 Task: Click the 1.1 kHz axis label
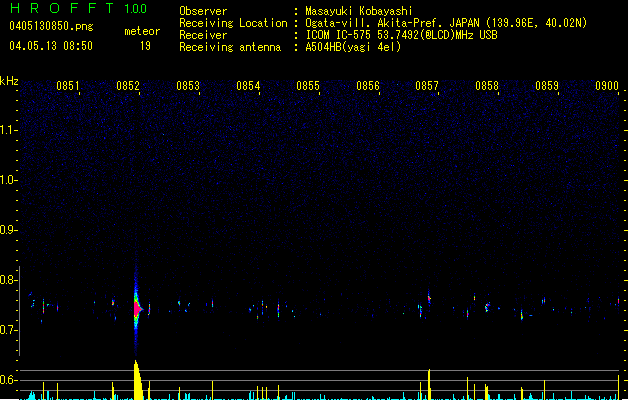pos(8,130)
